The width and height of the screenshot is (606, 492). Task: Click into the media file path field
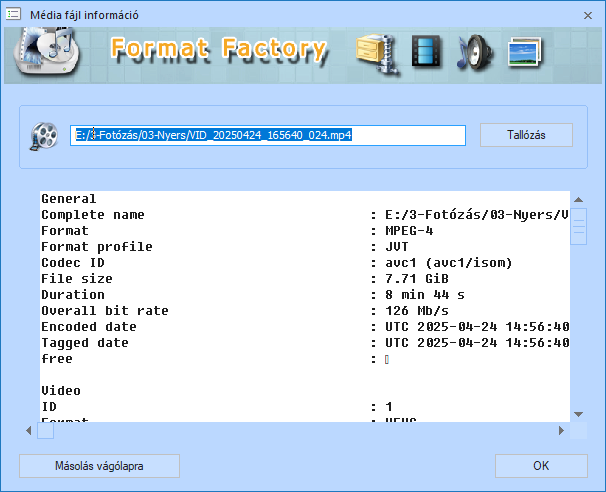(x=268, y=135)
